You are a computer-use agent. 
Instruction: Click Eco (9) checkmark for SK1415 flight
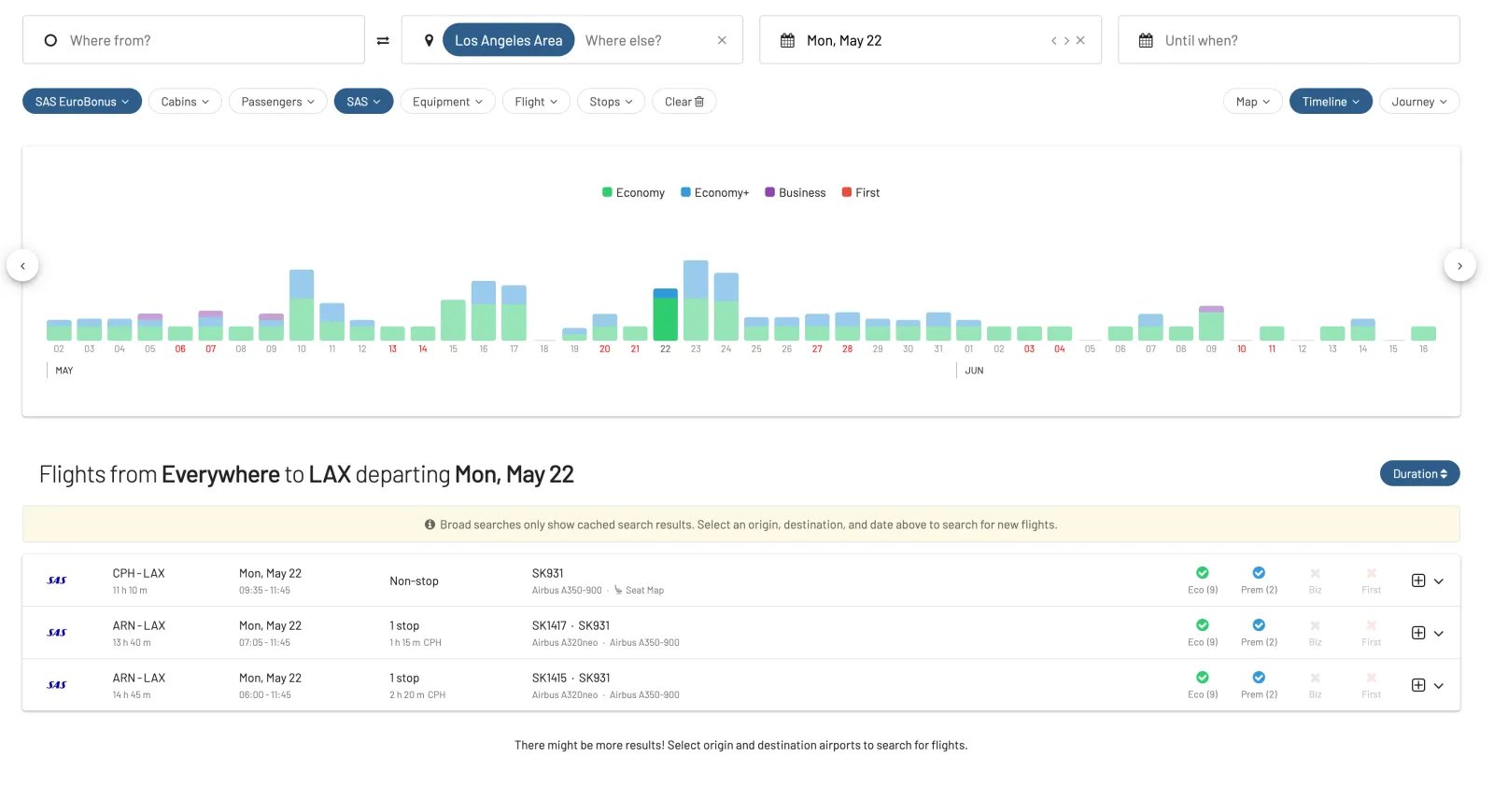coord(1203,678)
